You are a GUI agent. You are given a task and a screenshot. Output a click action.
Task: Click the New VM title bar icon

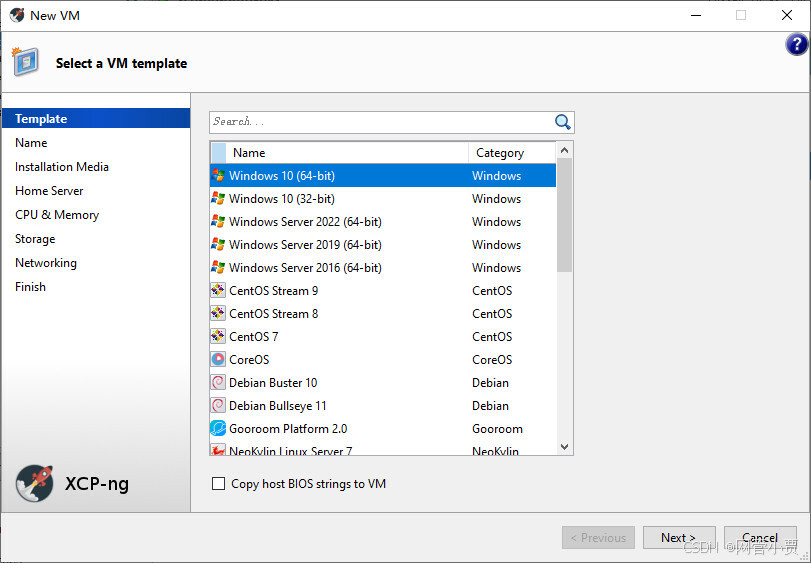tap(17, 15)
